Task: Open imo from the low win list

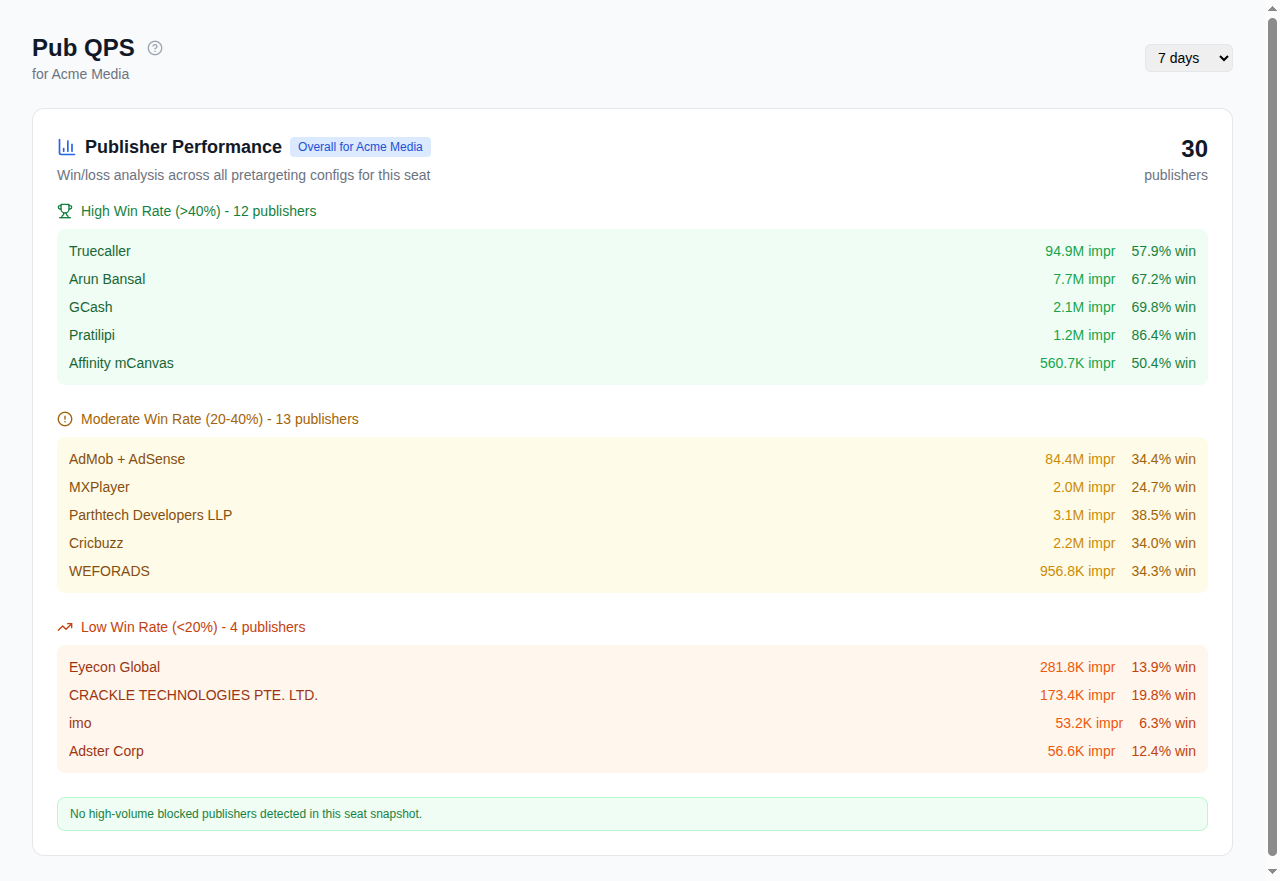Action: click(80, 723)
